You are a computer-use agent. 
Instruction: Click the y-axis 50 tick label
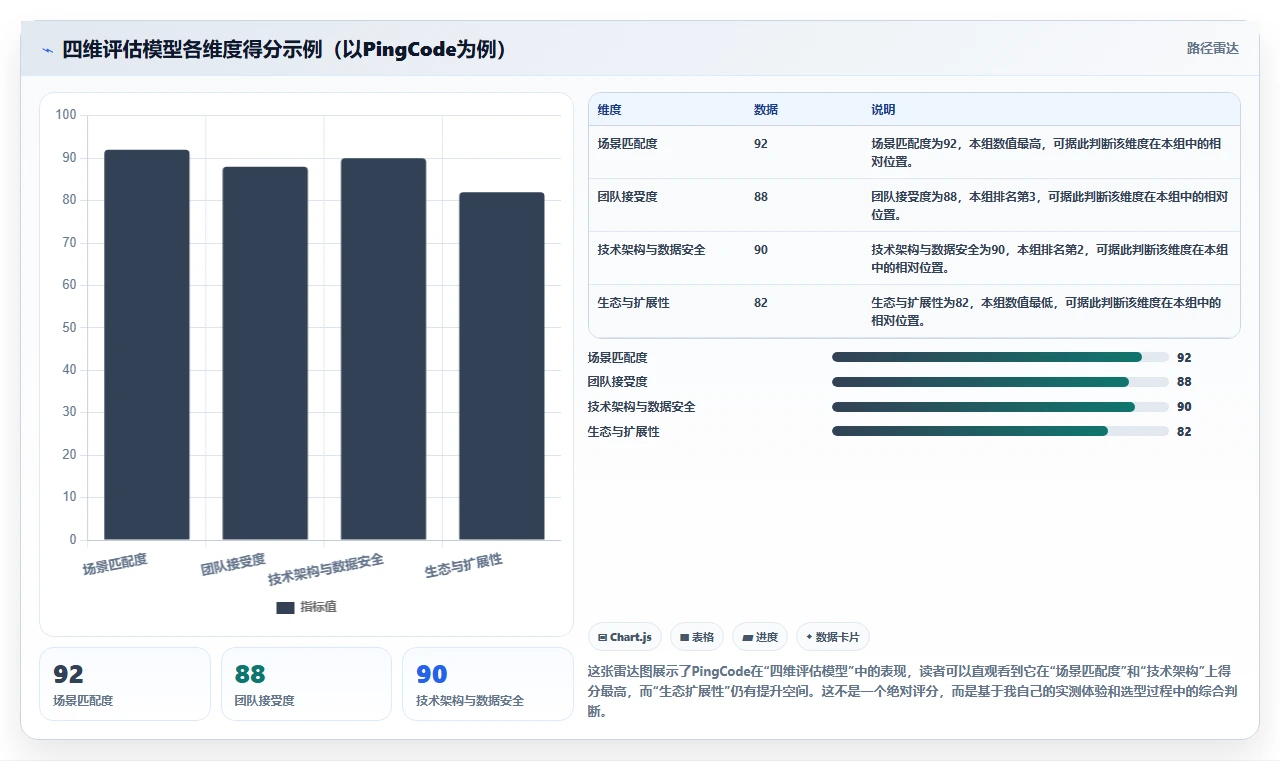[x=69, y=328]
